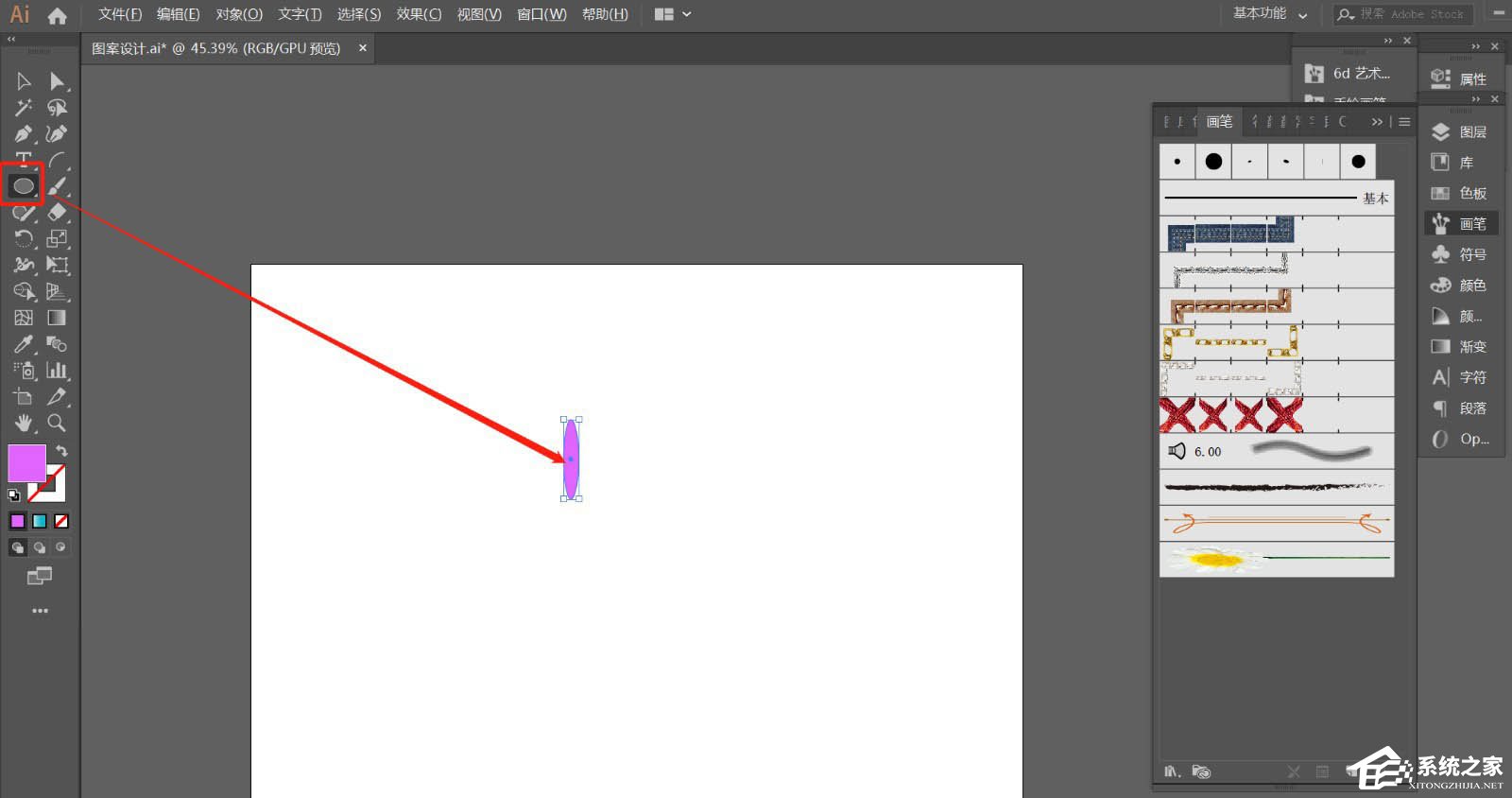
Task: Close the 图案设计.ai document tab
Action: 362,48
